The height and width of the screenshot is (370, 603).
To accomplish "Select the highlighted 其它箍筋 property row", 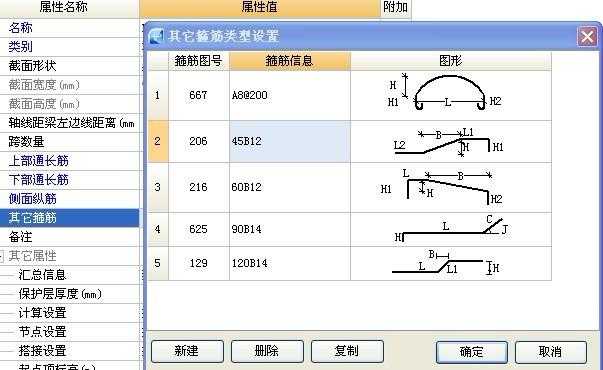I will (x=70, y=218).
